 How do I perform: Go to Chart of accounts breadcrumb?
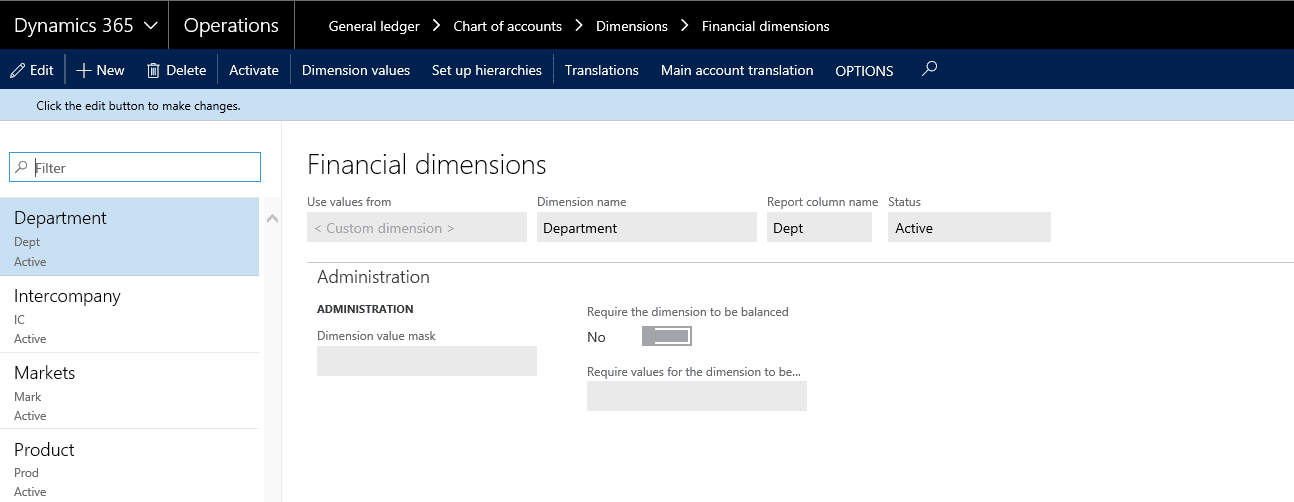(507, 26)
